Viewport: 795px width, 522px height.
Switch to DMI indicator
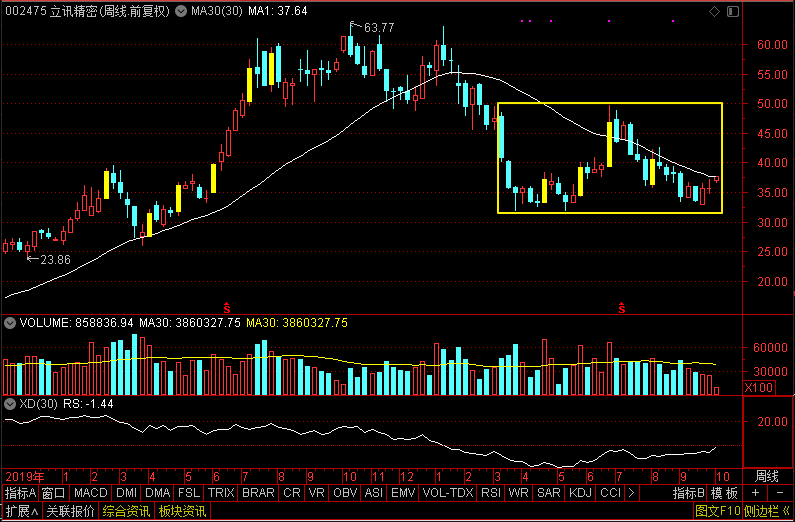coord(126,493)
